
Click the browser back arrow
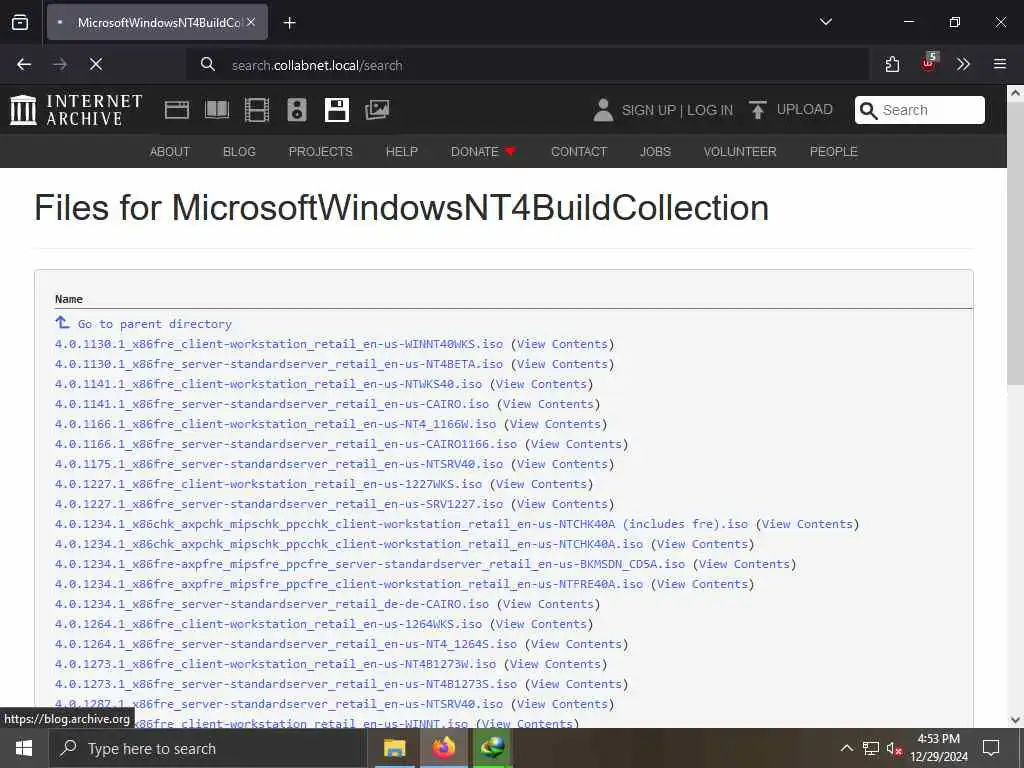(24, 64)
